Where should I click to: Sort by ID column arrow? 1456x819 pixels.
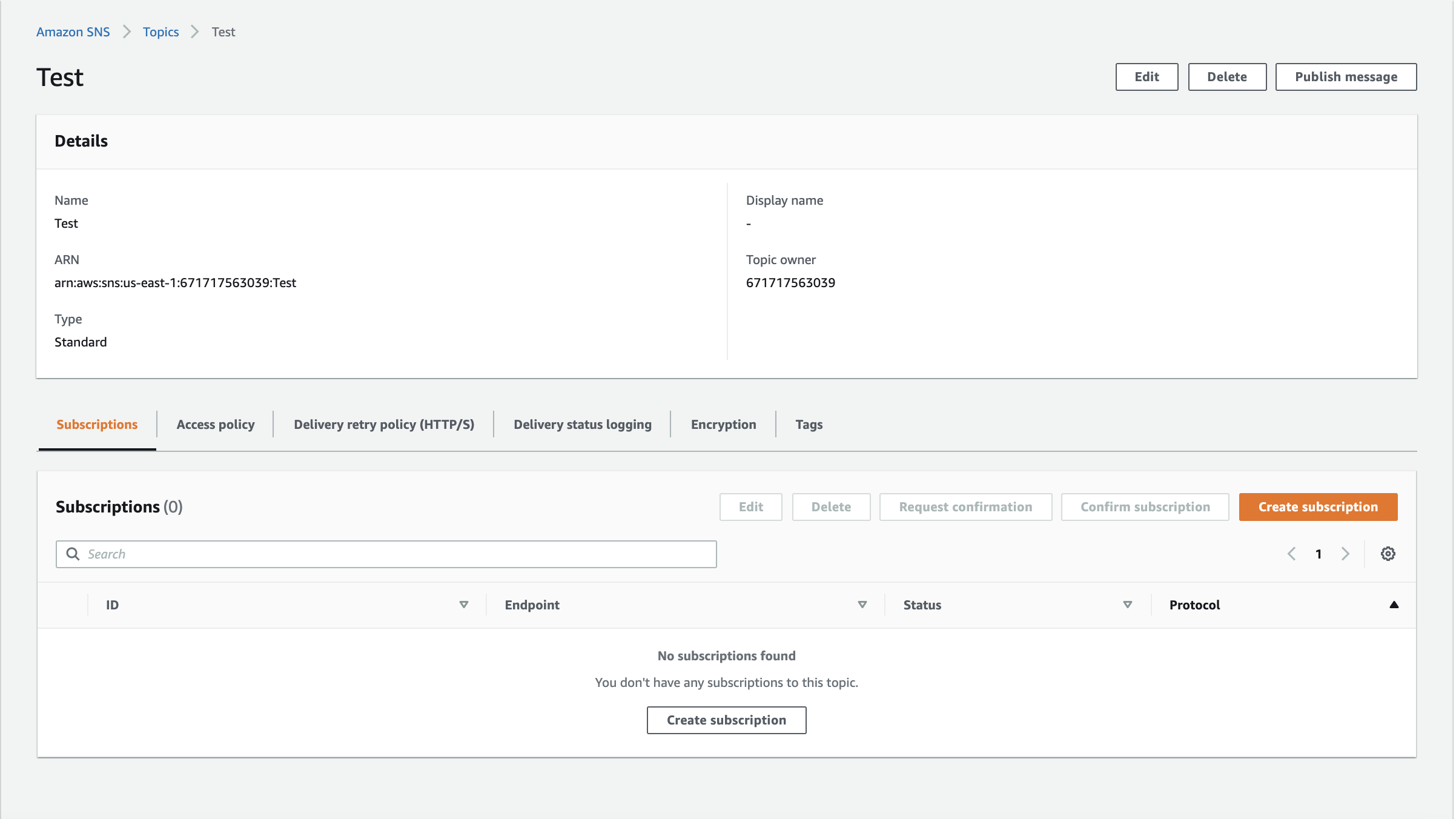coord(464,605)
